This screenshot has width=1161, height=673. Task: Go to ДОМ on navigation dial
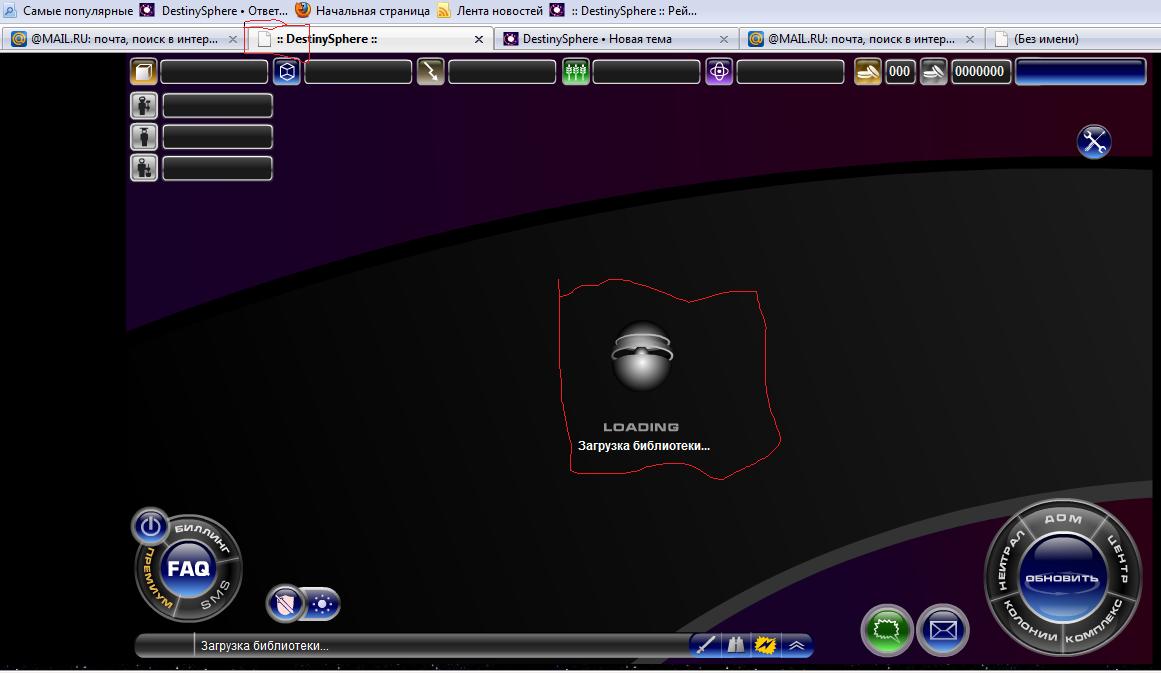pos(1063,518)
